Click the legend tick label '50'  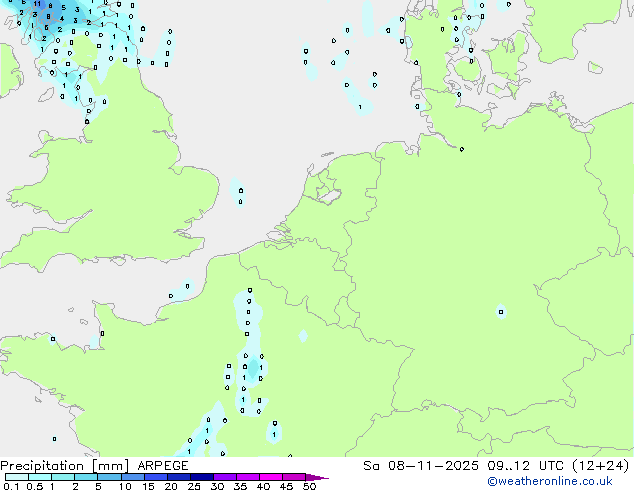pos(309,486)
